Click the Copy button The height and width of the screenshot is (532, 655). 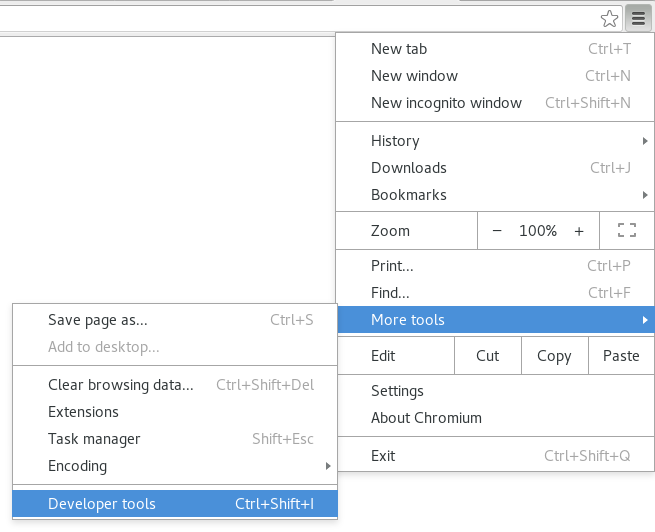tap(553, 356)
